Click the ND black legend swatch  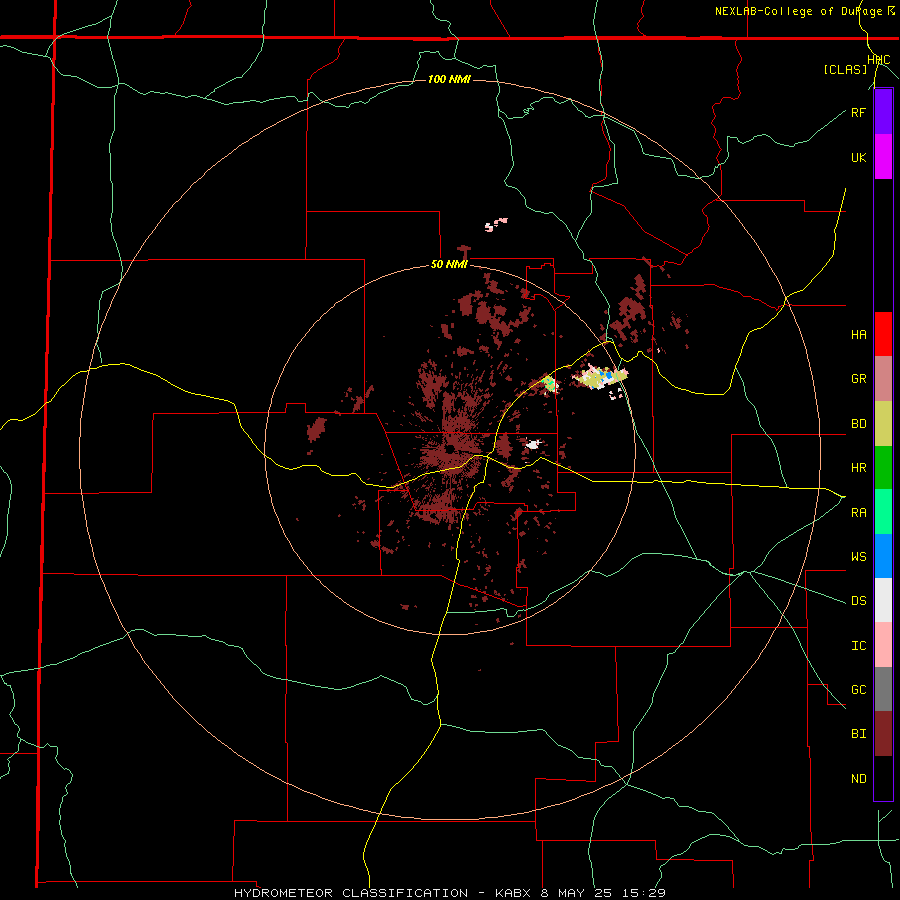click(x=883, y=778)
